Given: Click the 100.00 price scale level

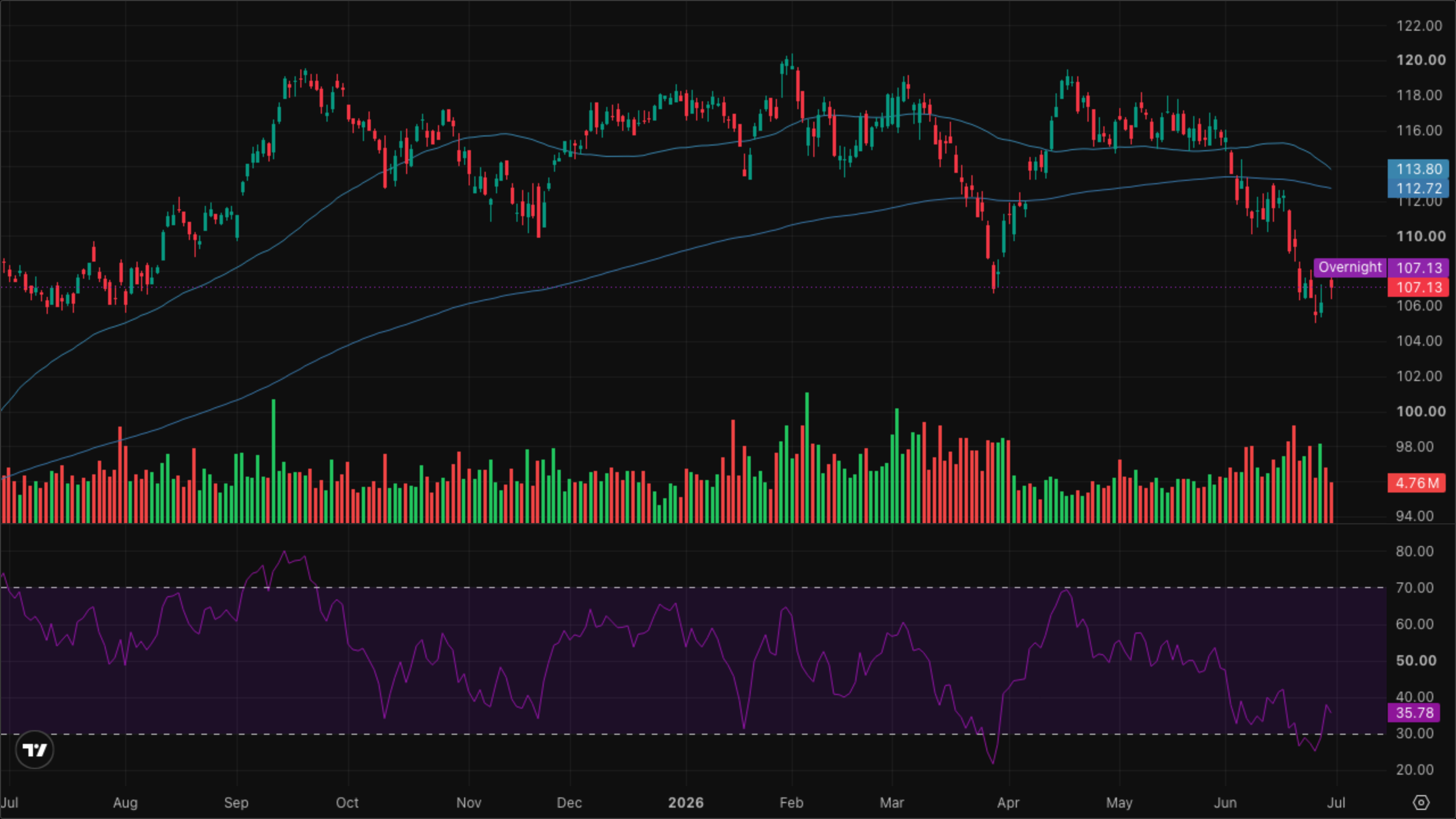Looking at the screenshot, I should click(x=1420, y=411).
